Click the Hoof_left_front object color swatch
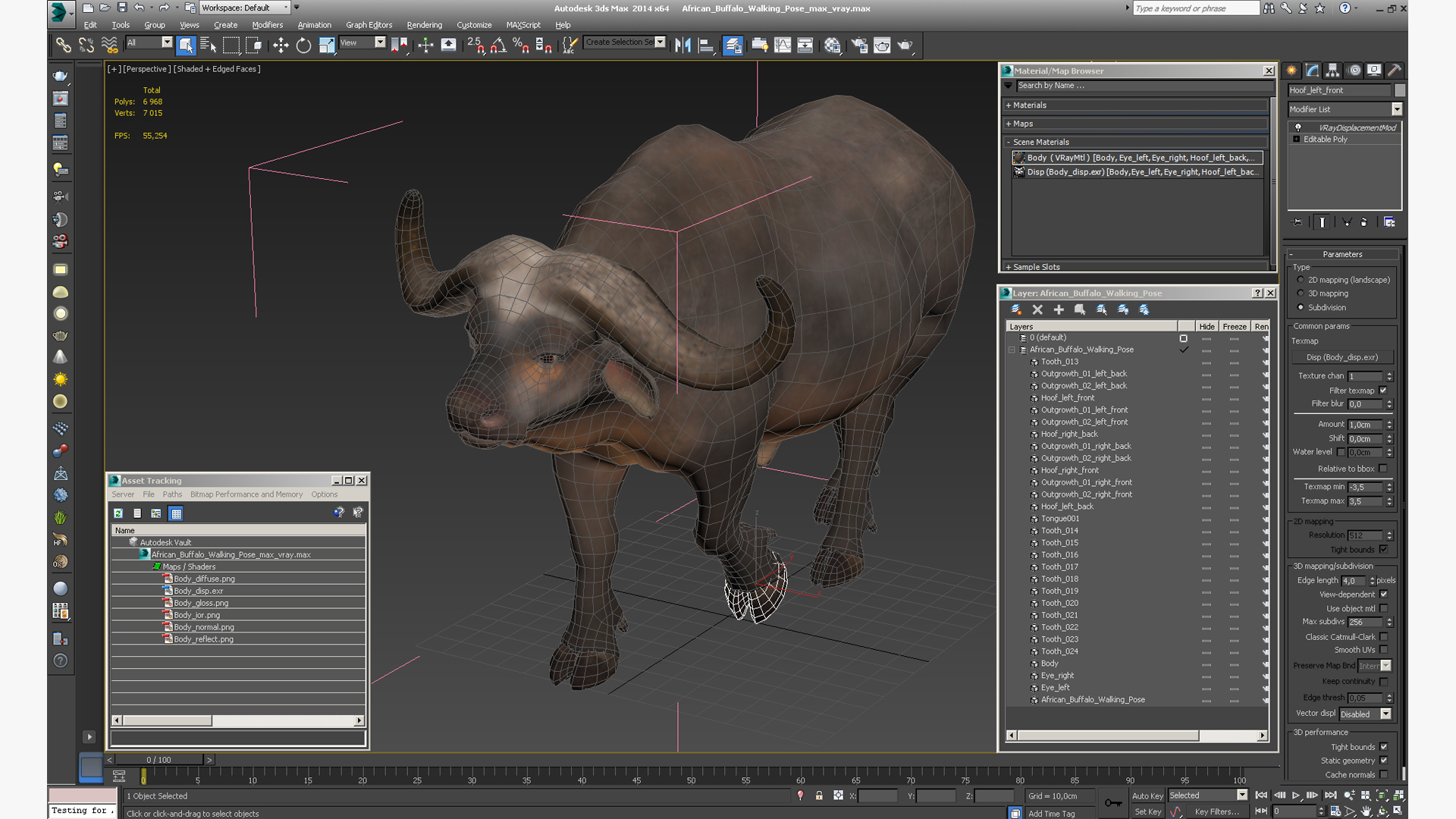1456x819 pixels. tap(1400, 90)
